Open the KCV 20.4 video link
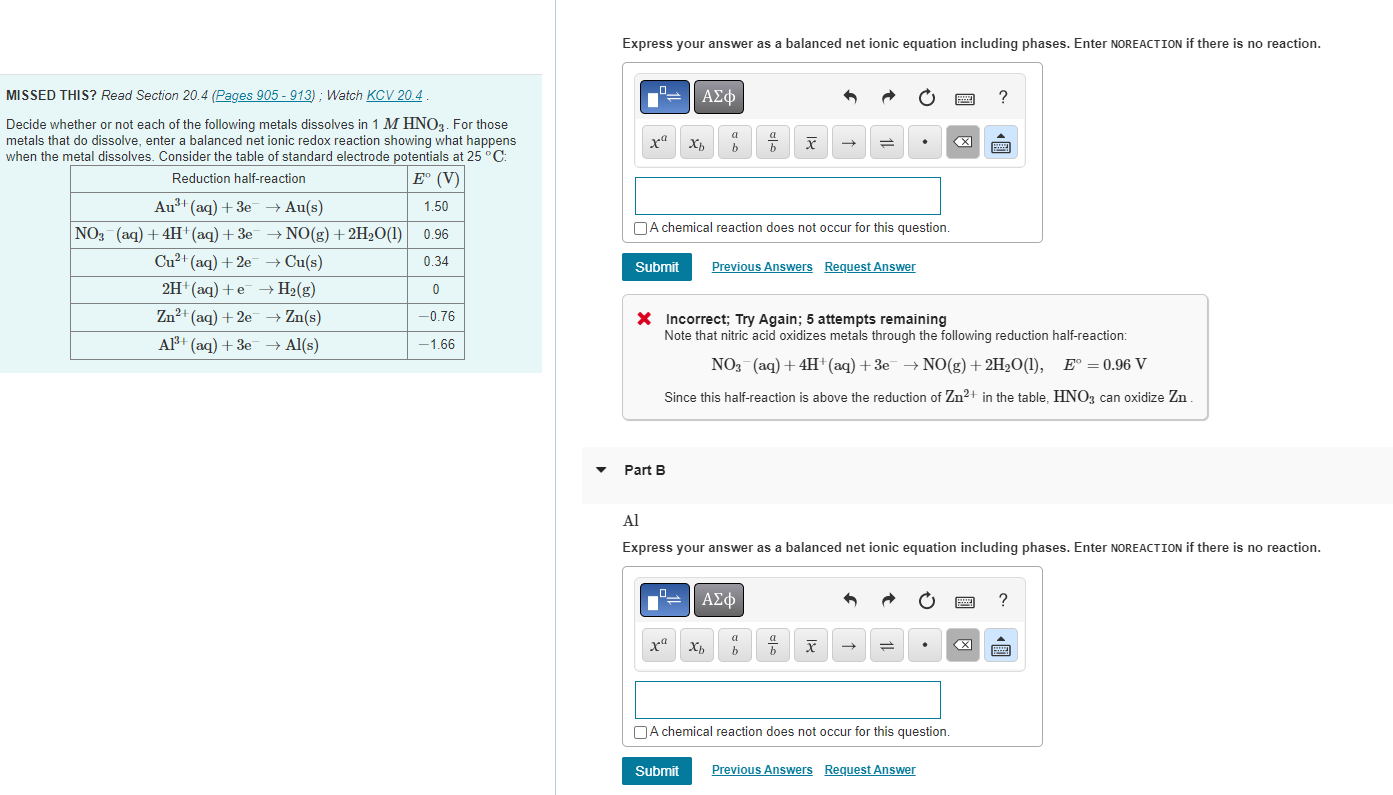The width and height of the screenshot is (1393, 795). 394,95
